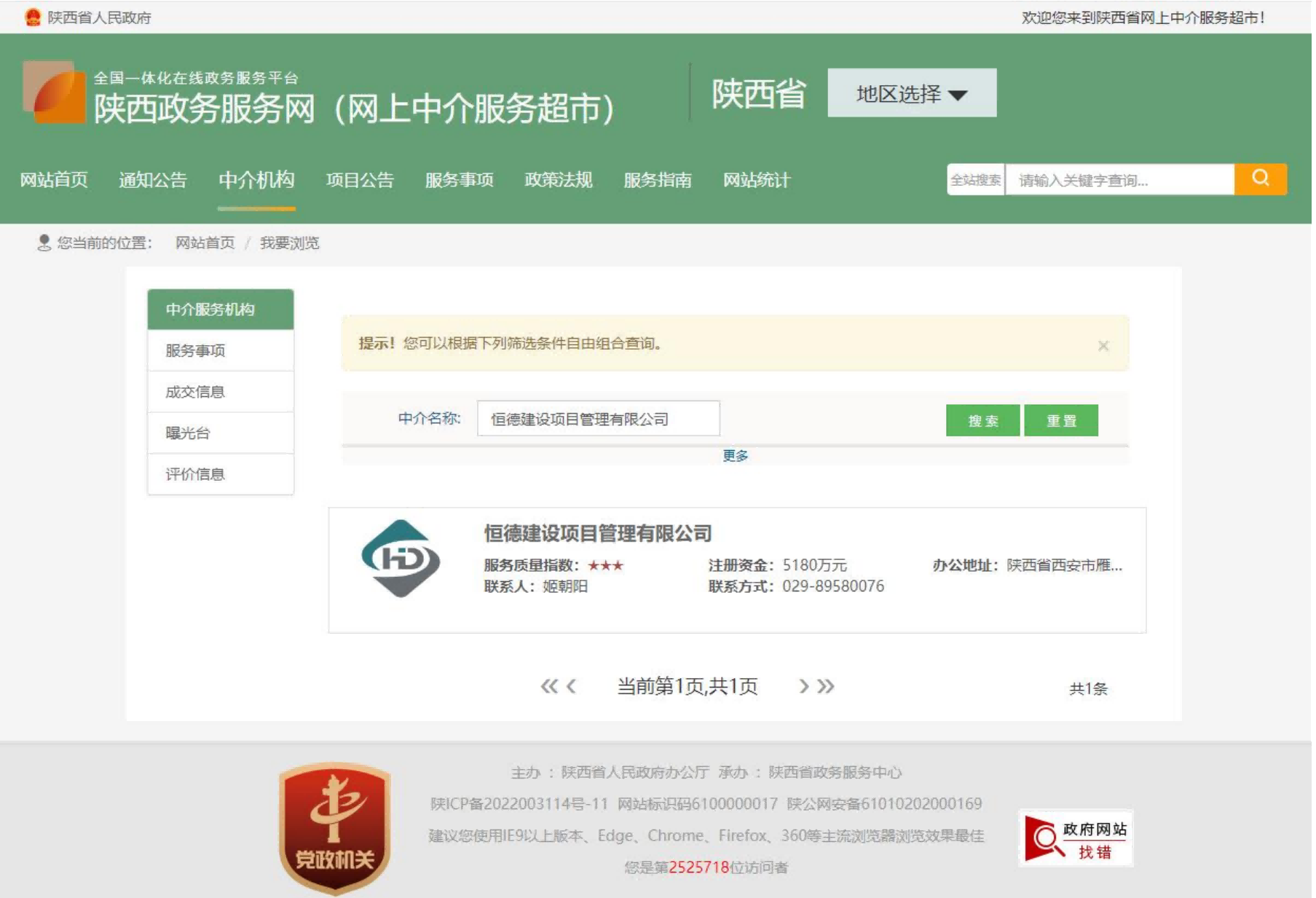Click the location person icon in breadcrumb

pyautogui.click(x=44, y=243)
